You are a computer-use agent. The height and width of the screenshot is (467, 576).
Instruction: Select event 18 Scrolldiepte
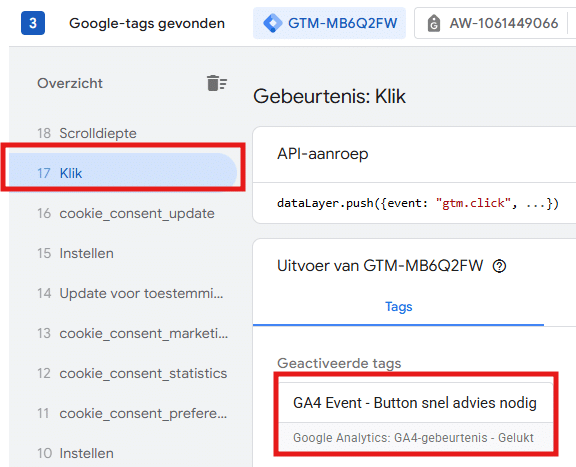click(x=121, y=133)
